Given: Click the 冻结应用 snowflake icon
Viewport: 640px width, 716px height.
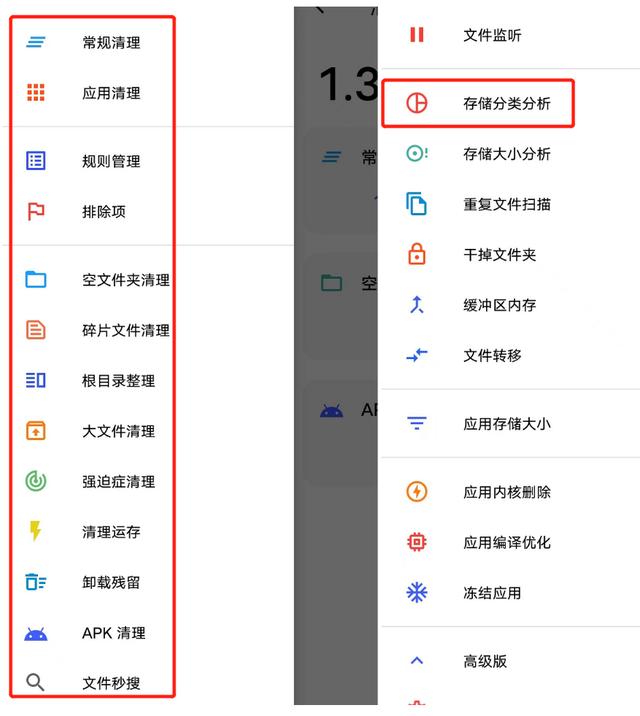Looking at the screenshot, I should (x=417, y=592).
